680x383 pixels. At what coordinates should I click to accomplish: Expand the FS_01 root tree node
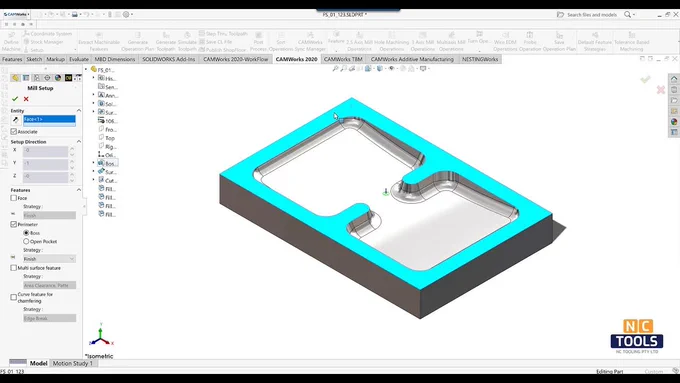[86, 69]
